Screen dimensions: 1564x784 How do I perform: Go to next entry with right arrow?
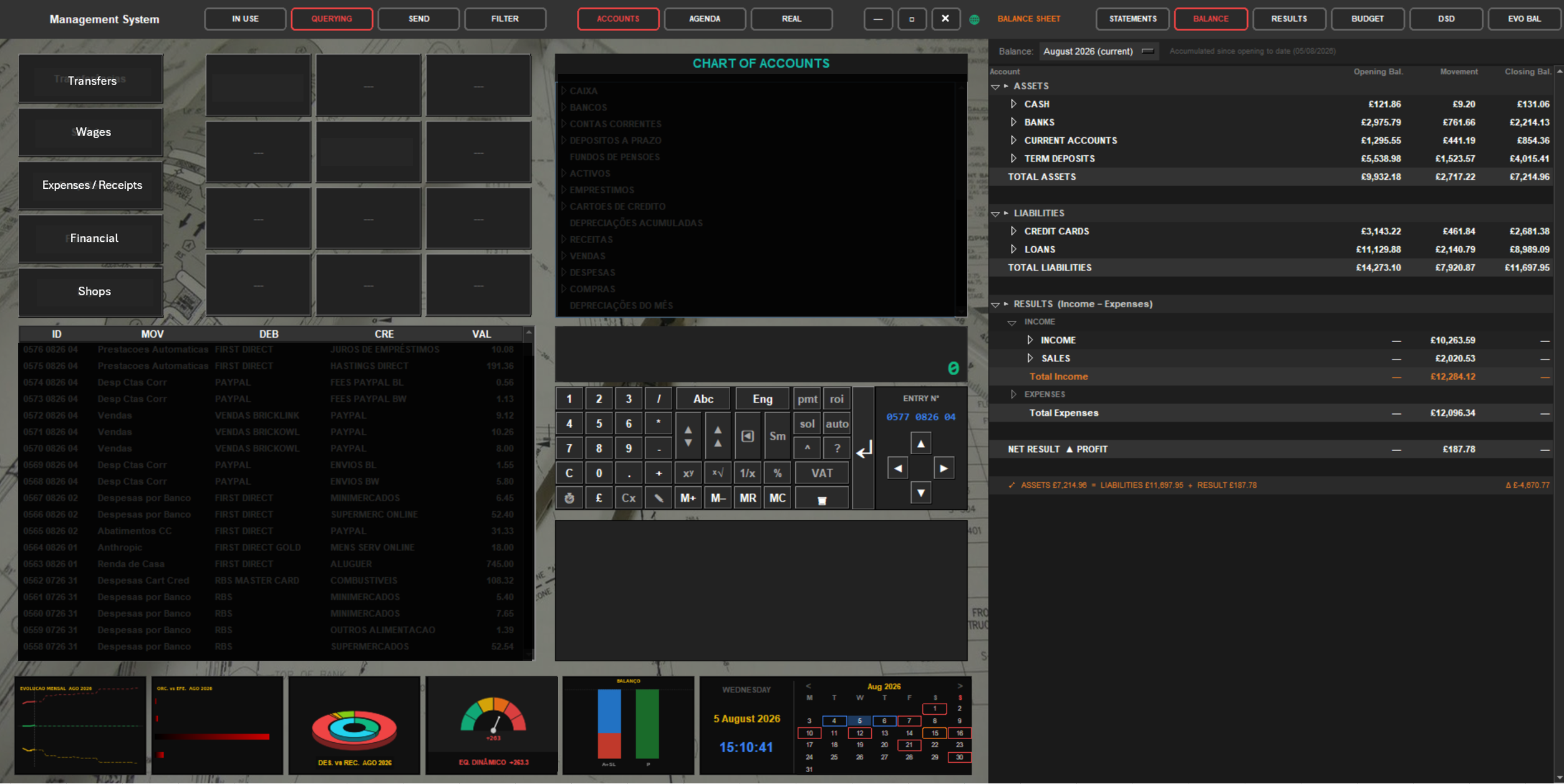(x=944, y=468)
